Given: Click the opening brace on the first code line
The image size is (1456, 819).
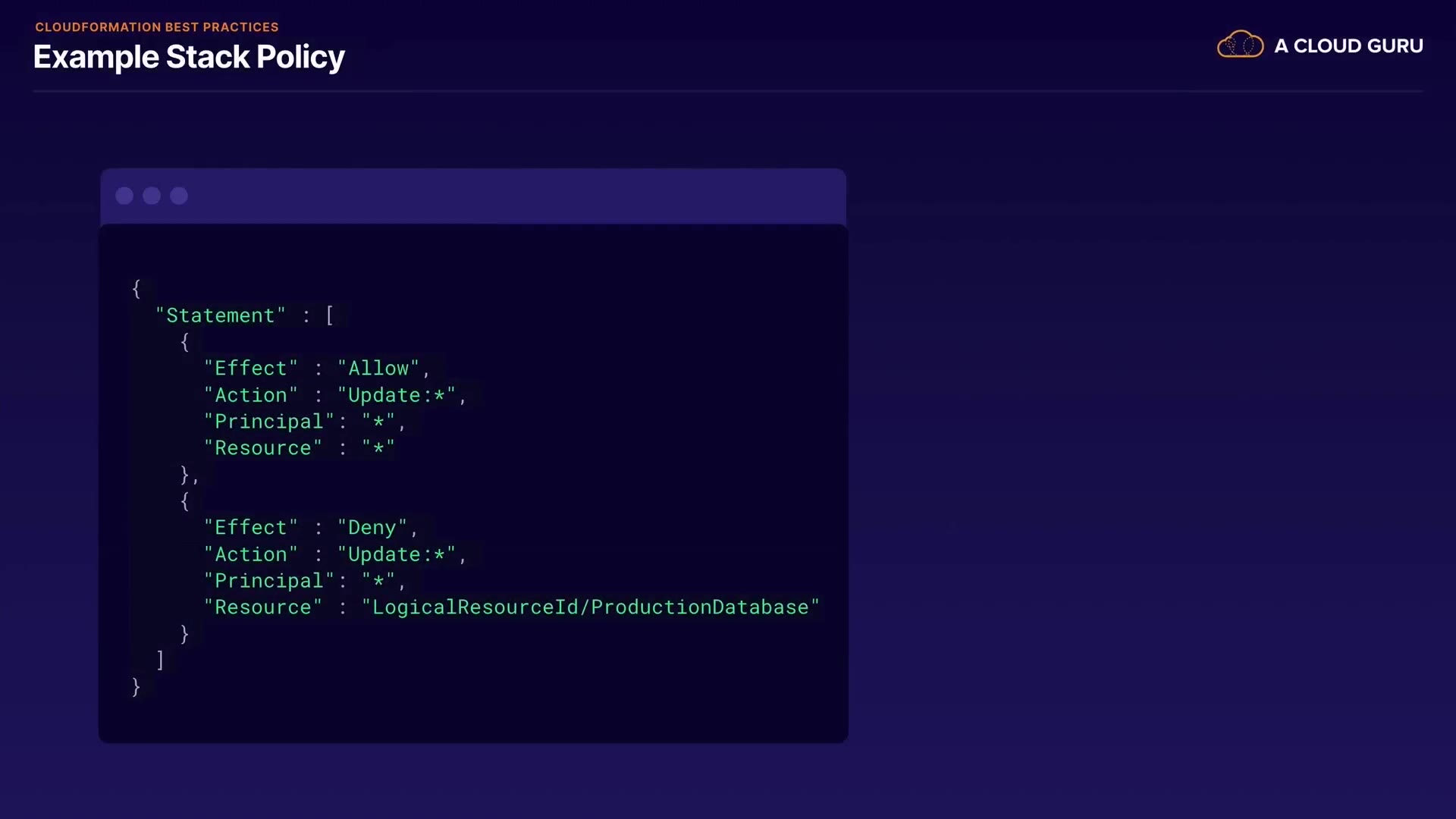Looking at the screenshot, I should click(136, 288).
